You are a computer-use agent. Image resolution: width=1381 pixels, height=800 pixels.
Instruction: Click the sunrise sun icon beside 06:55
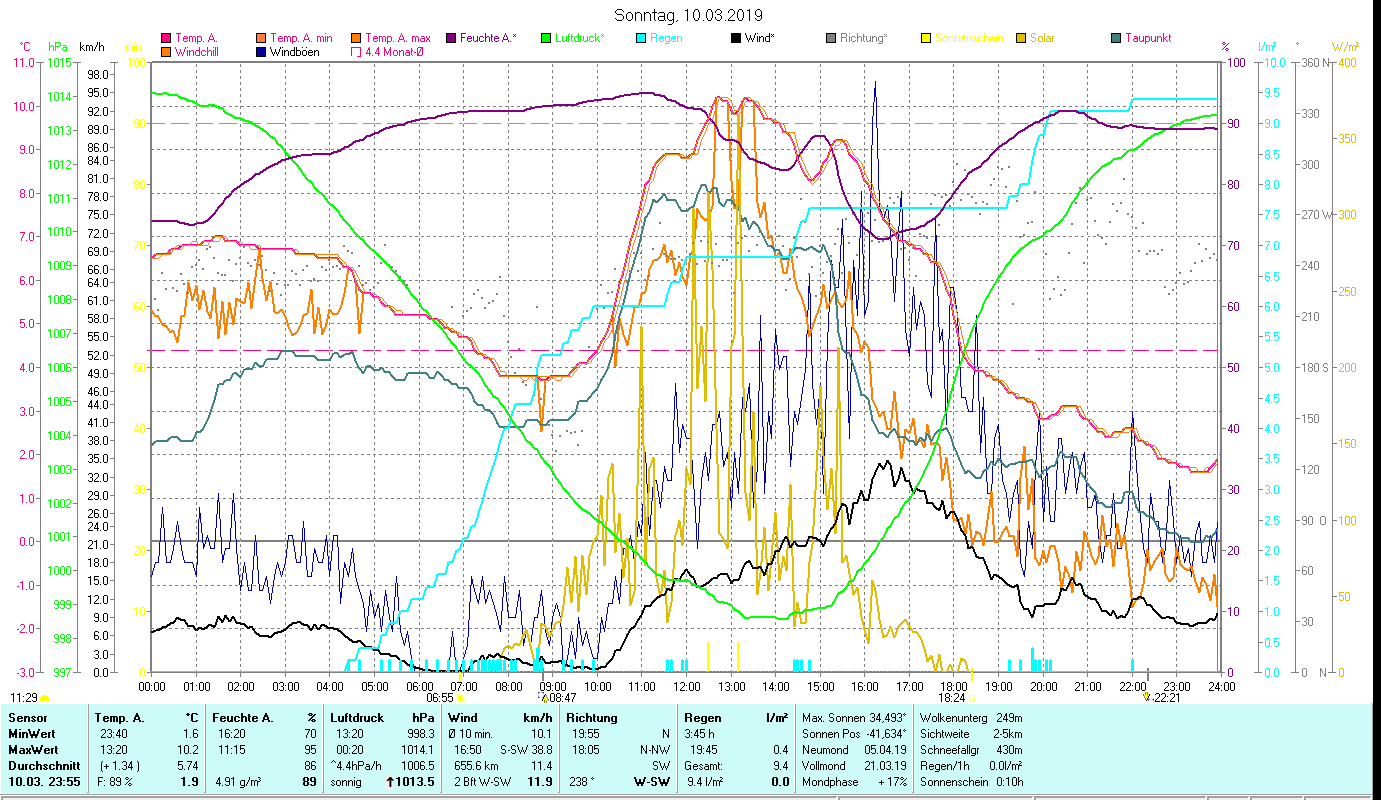[461, 697]
